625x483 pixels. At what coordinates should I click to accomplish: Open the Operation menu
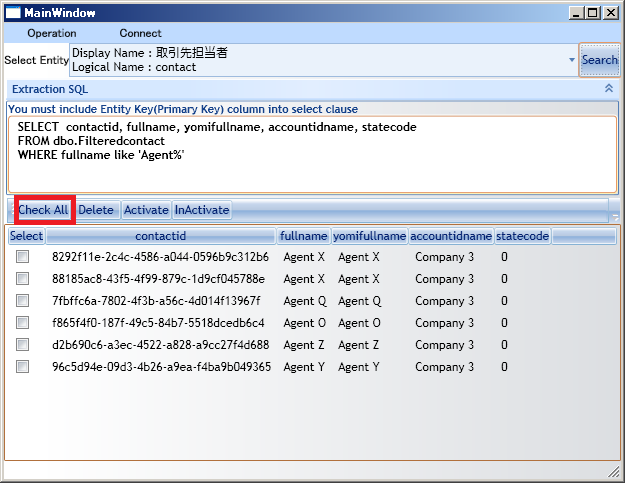[x=52, y=33]
